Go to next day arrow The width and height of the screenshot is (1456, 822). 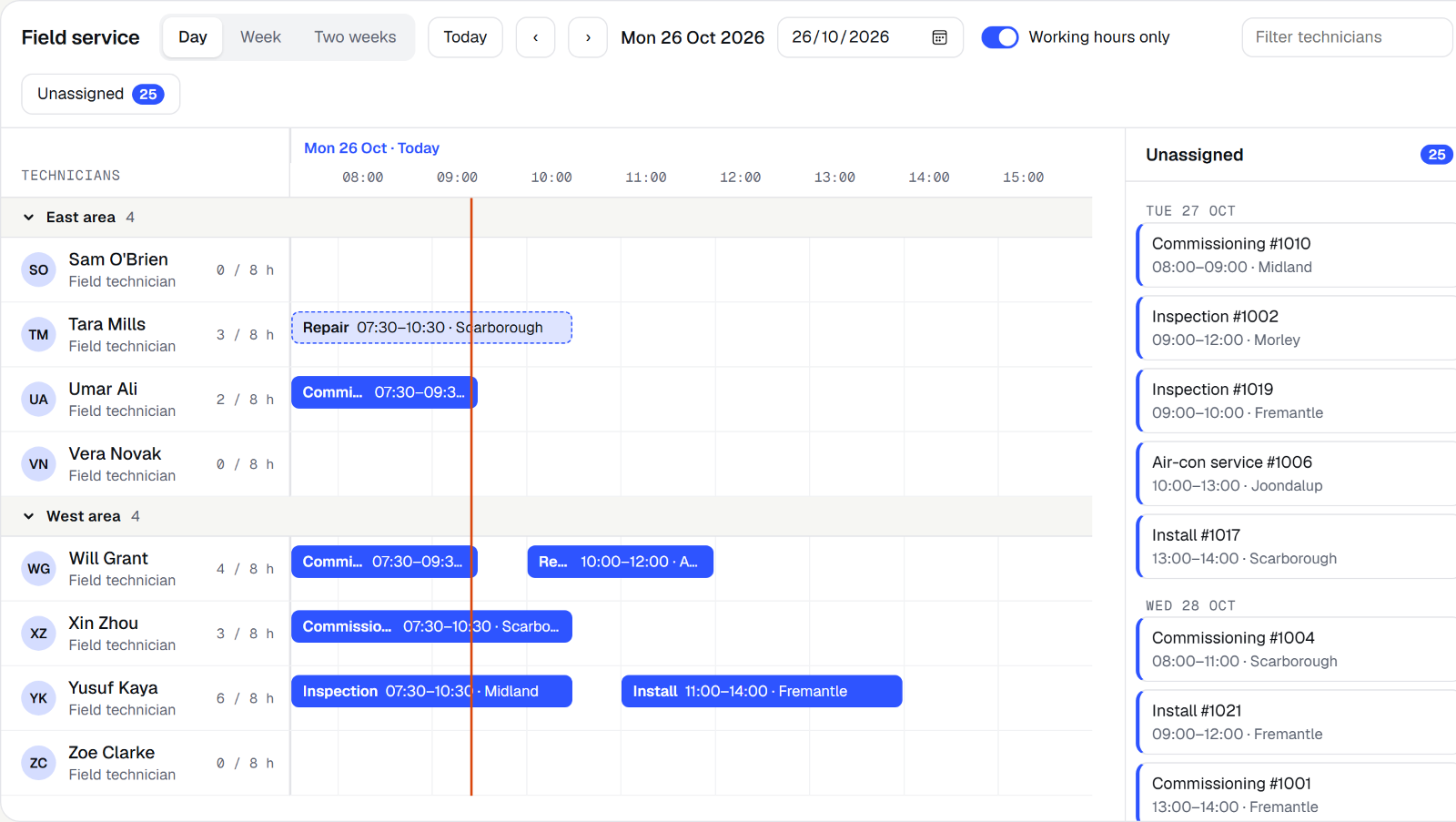coord(588,37)
